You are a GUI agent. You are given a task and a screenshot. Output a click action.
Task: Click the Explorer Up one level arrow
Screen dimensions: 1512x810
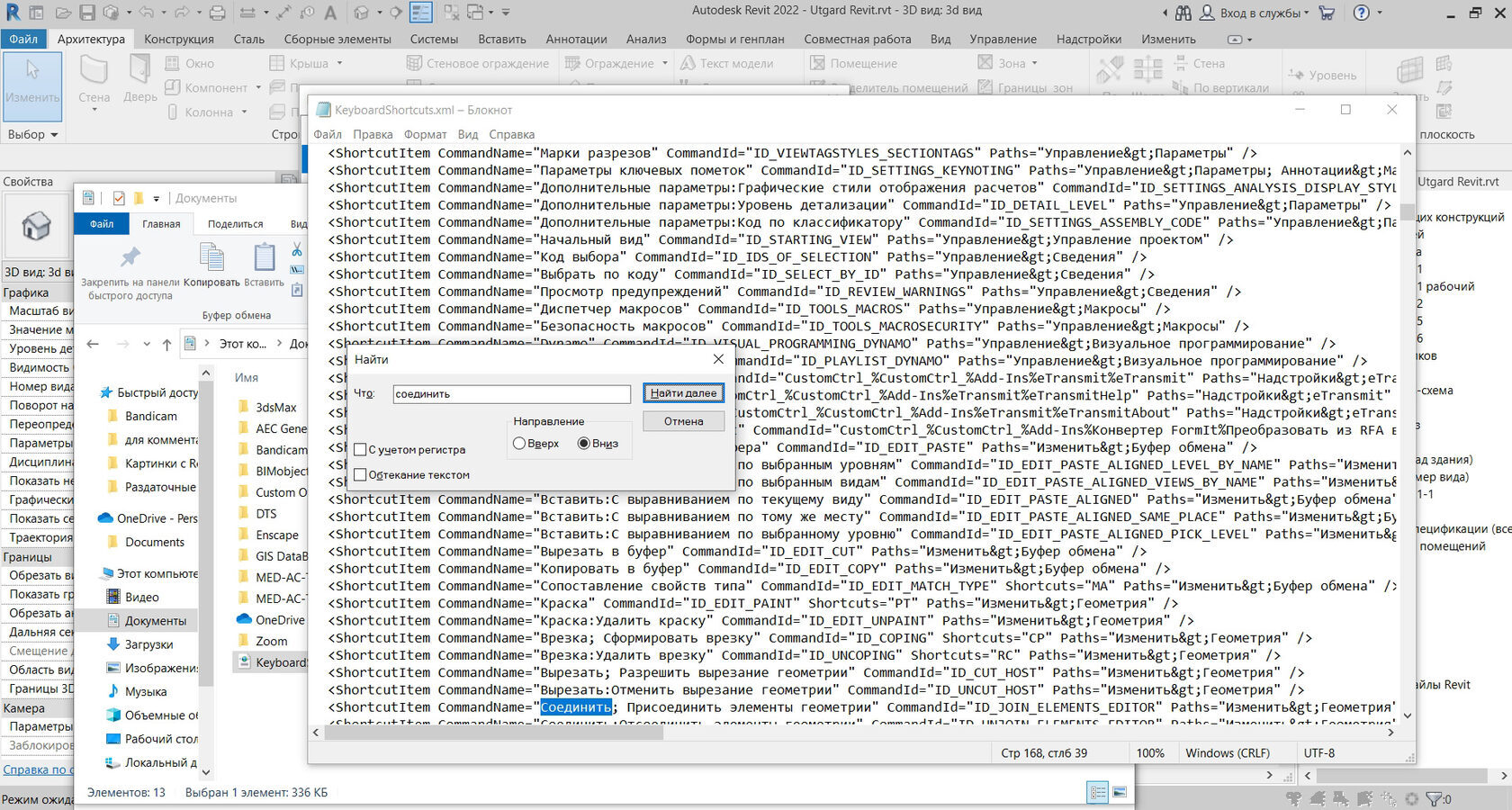pos(166,344)
